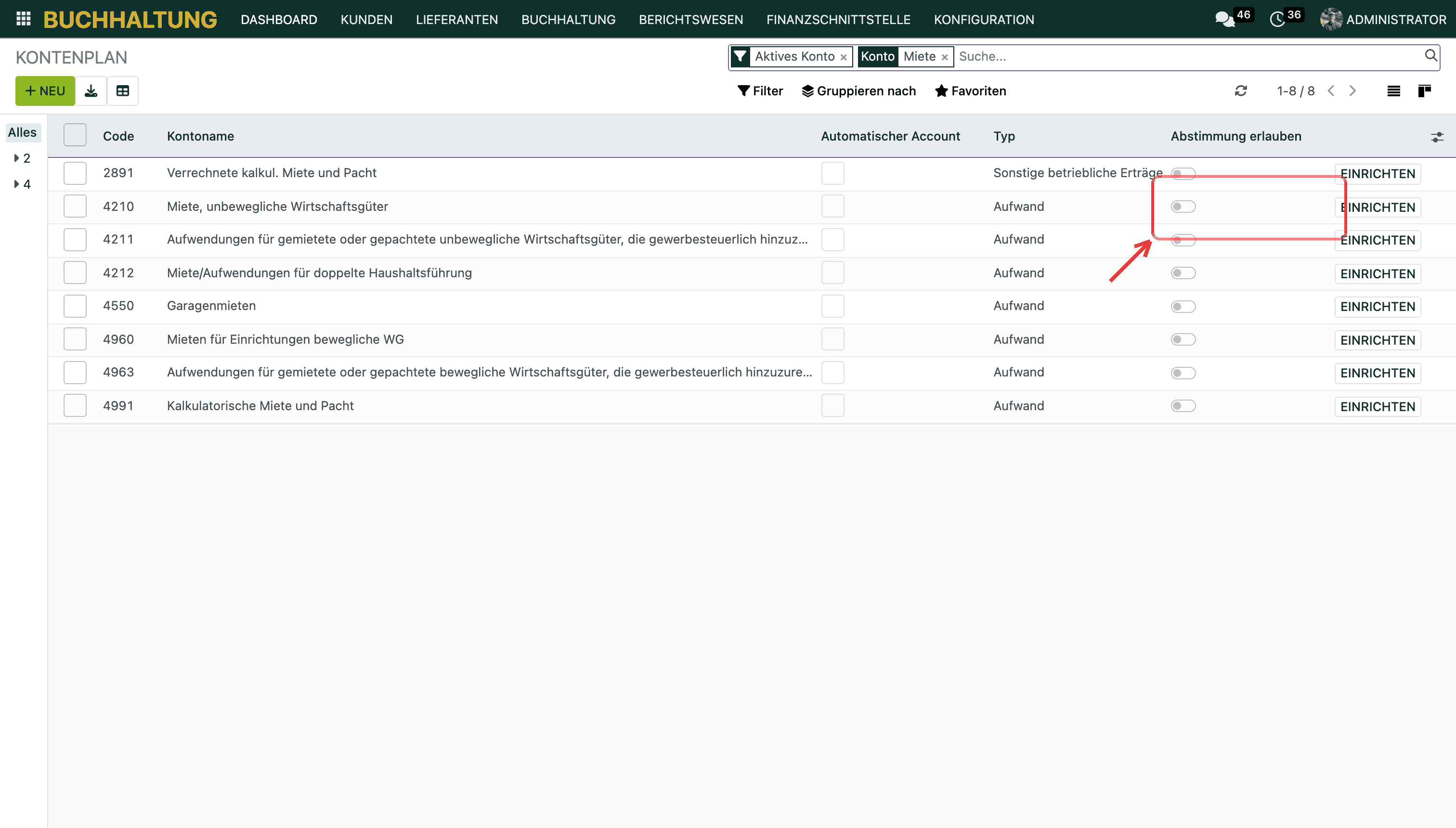Click EINRICHTEN for account 2891
1456x828 pixels.
point(1378,174)
